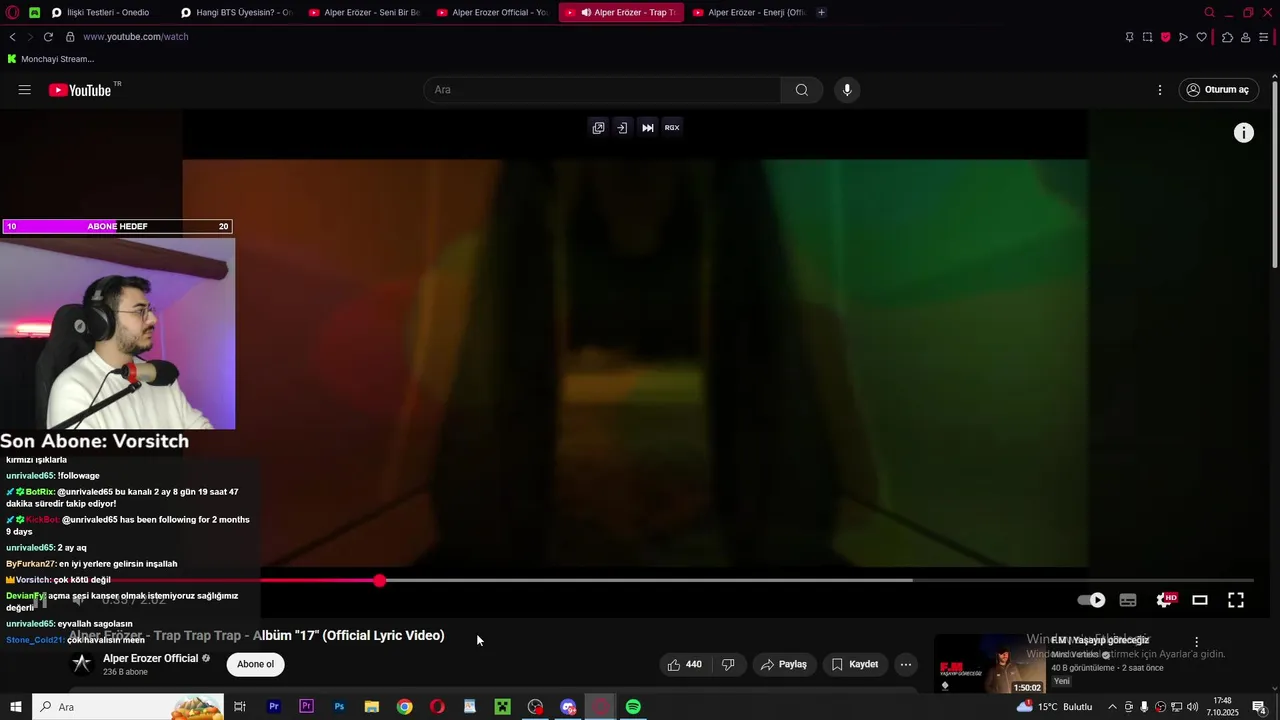Open the 15°C Bulutlu weather widget
Viewport: 1280px width, 720px height.
[x=1056, y=707]
